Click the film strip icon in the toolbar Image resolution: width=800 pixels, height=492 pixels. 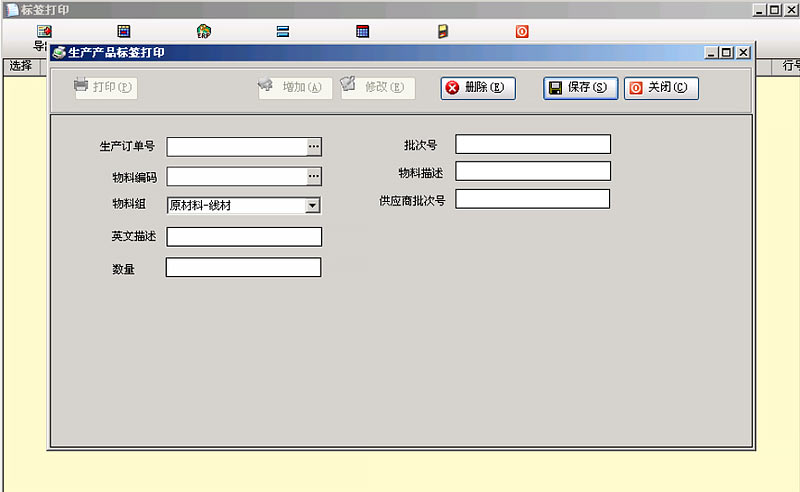(x=124, y=31)
